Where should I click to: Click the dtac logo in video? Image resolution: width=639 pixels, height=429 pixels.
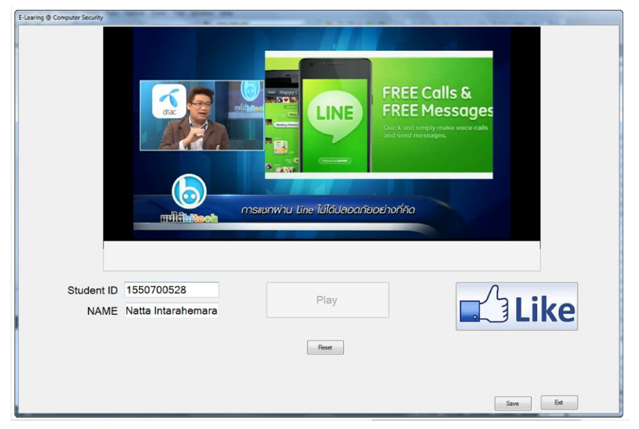click(169, 101)
